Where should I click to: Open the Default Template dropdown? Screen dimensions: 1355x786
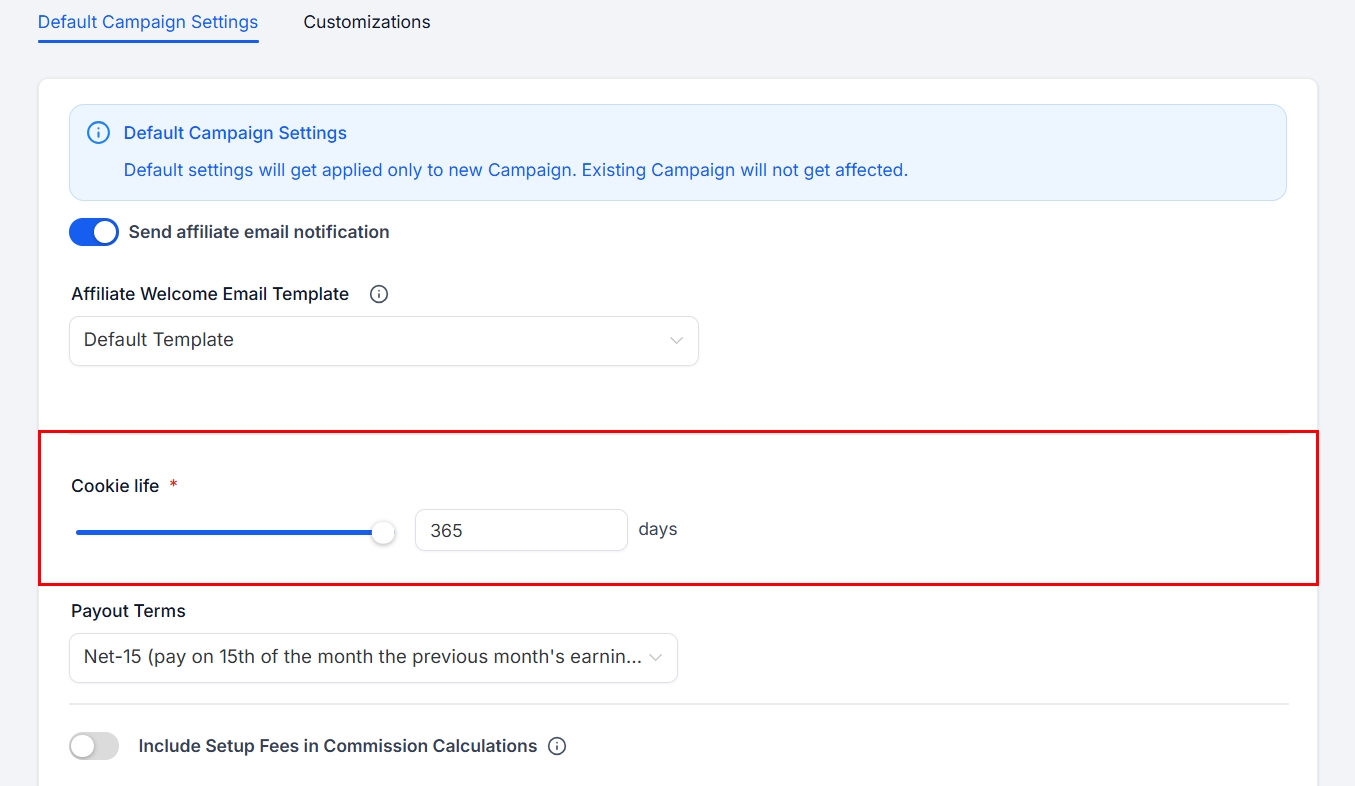[x=383, y=341]
